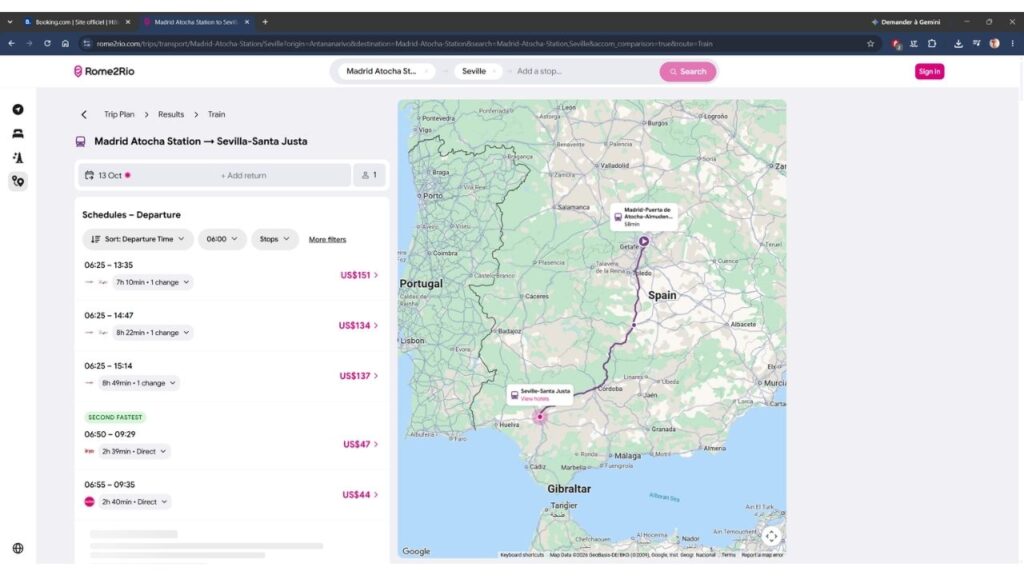The image size is (1024, 576).
Task: Expand the 2h 39min Direct details
Action: [x=134, y=451]
